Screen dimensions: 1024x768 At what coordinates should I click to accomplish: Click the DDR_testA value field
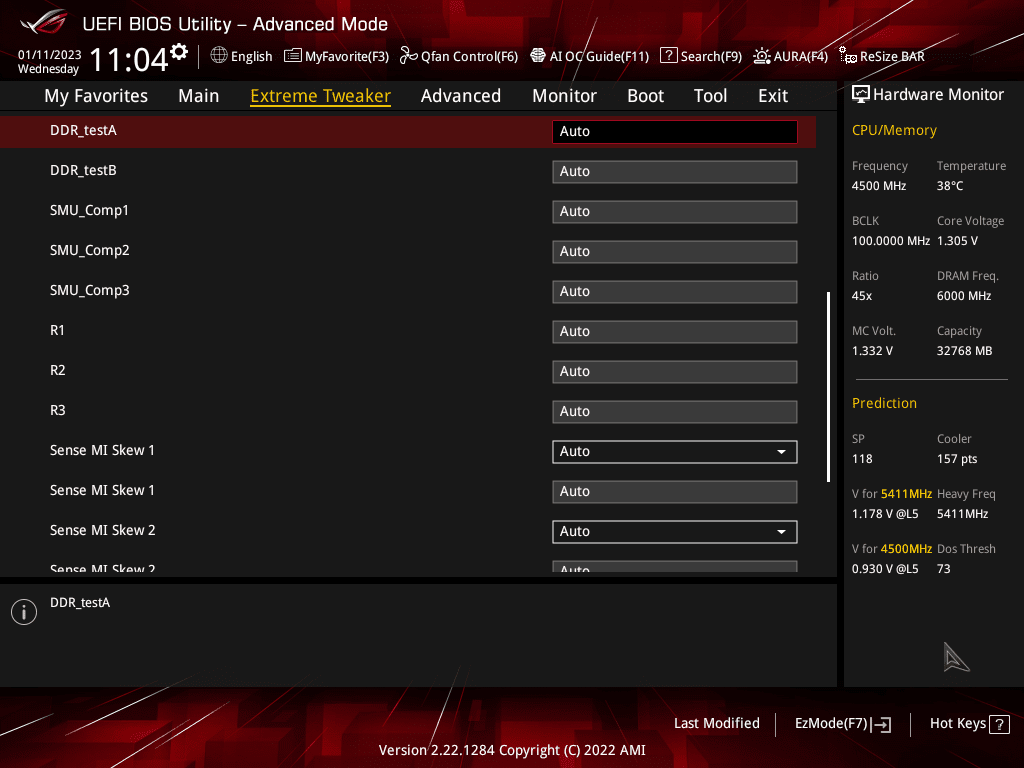675,131
